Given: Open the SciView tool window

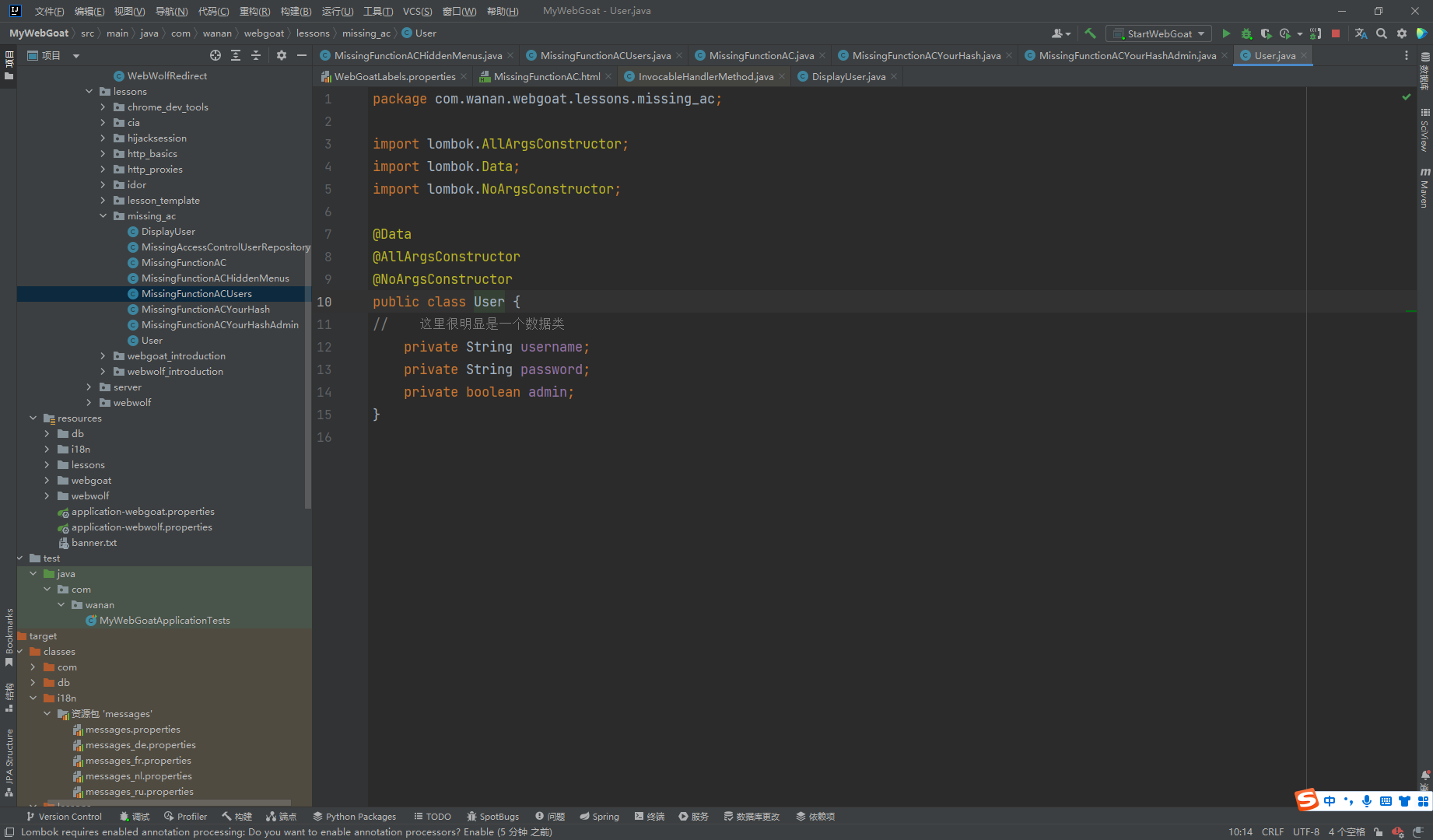Looking at the screenshot, I should 1424,130.
